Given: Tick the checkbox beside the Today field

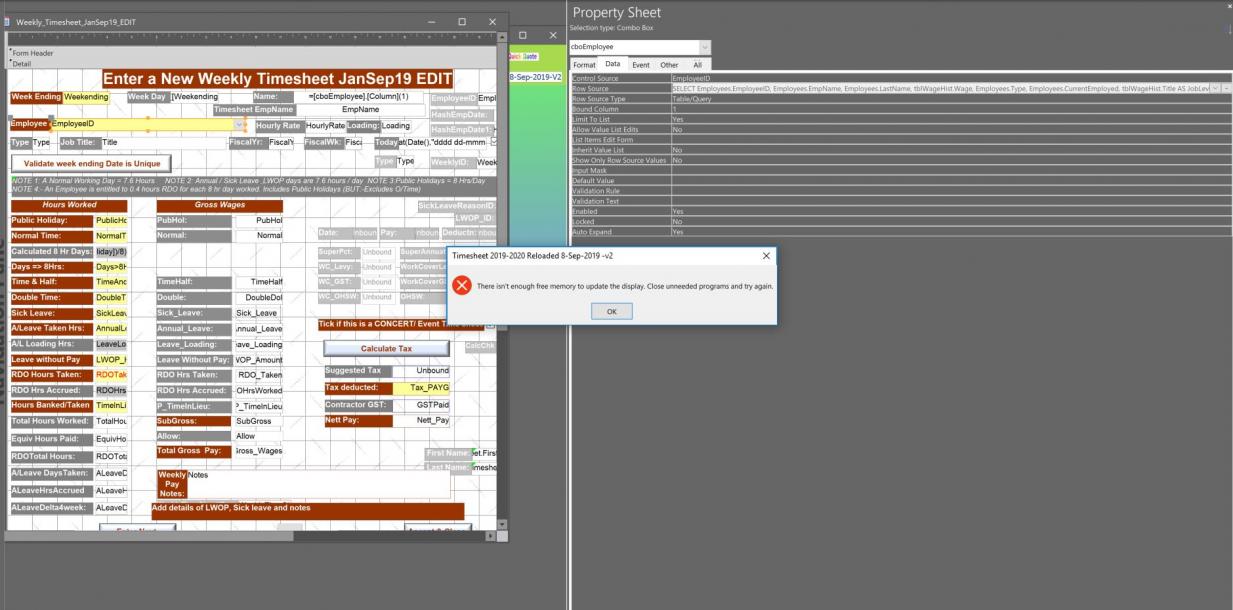Looking at the screenshot, I should click(493, 142).
